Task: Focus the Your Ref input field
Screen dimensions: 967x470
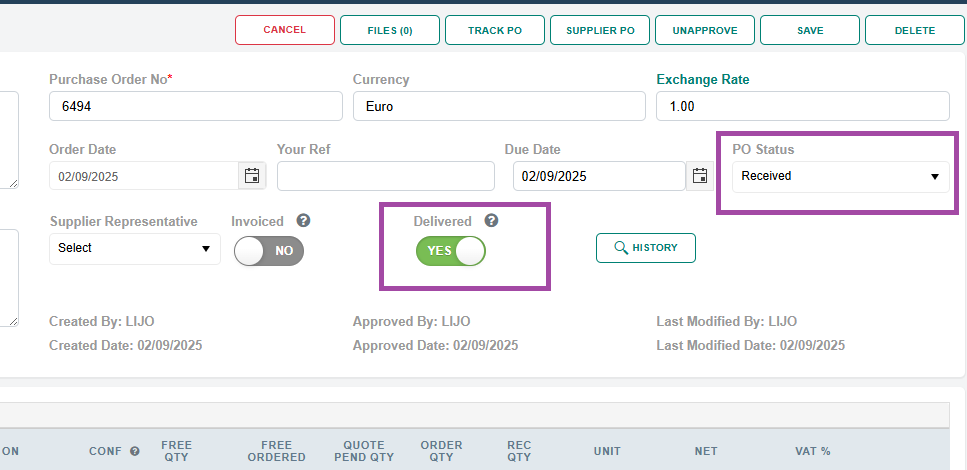Action: (x=385, y=176)
